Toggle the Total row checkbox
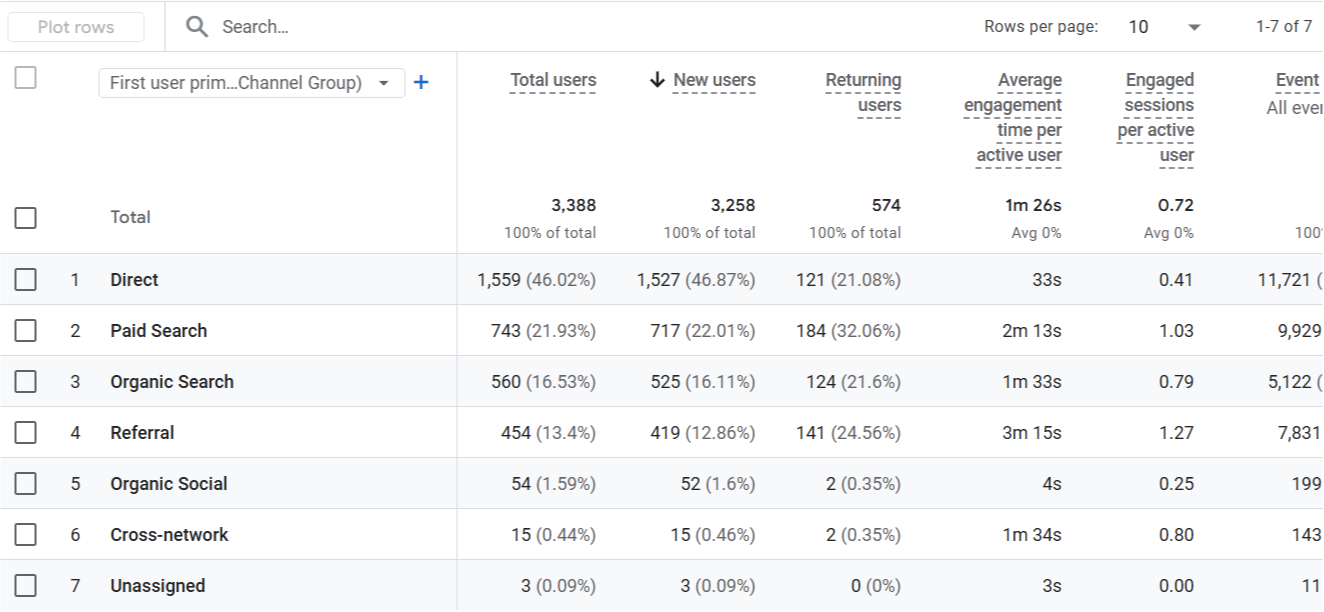 pos(26,217)
